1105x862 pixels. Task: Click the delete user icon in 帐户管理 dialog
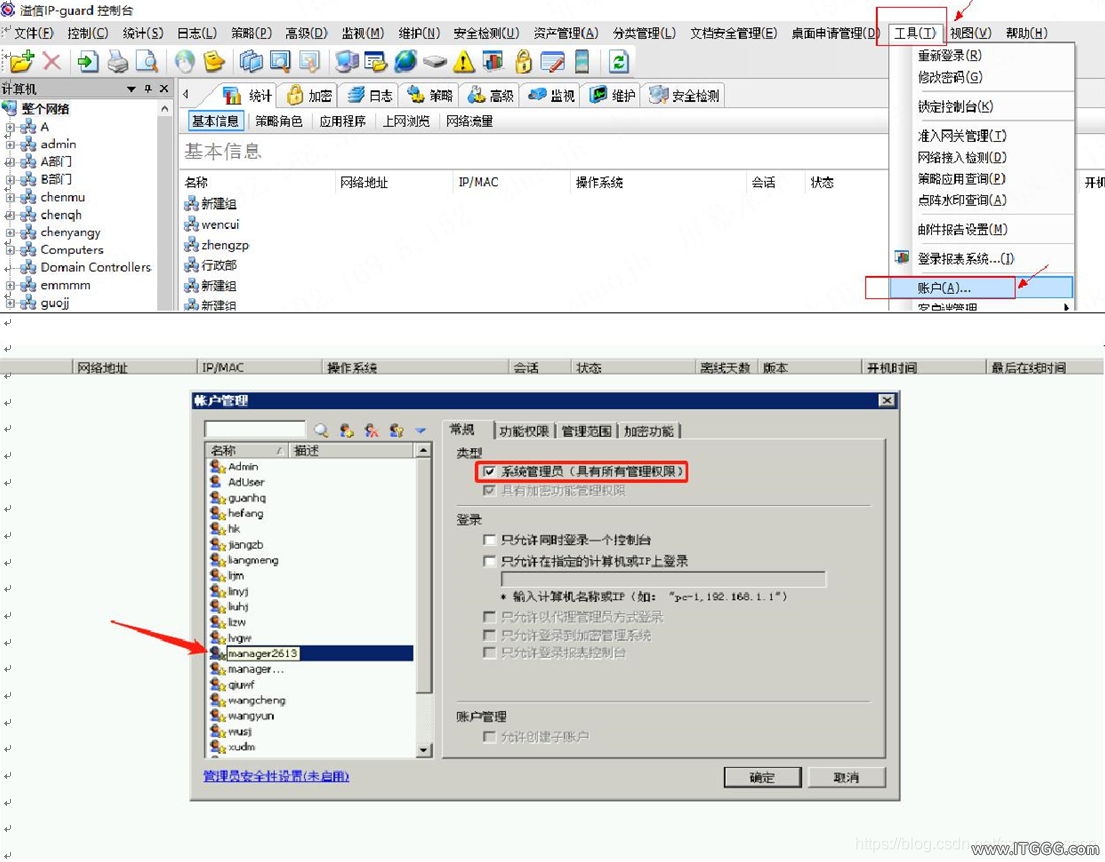(x=371, y=430)
